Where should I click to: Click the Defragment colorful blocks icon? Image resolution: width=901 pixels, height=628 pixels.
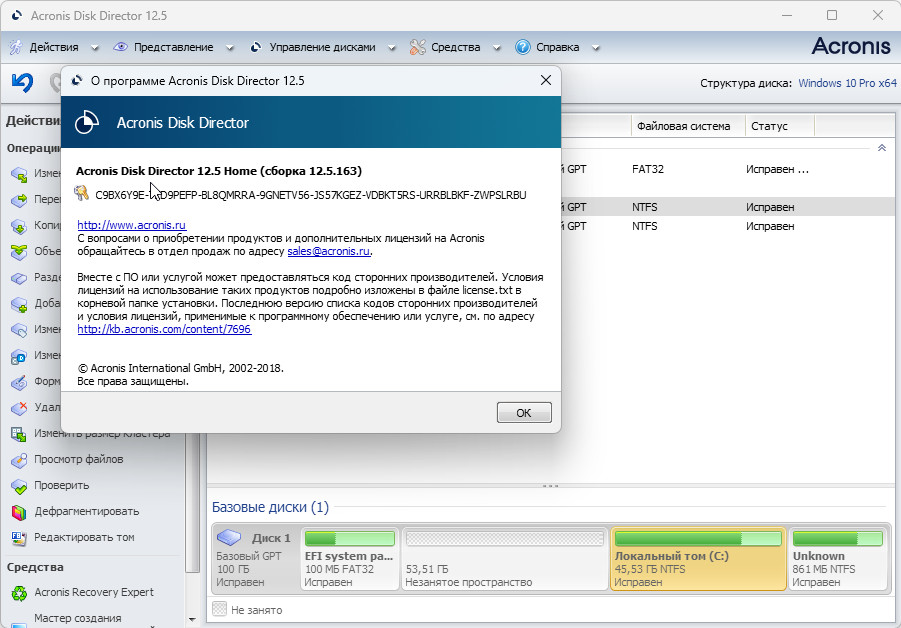point(18,511)
